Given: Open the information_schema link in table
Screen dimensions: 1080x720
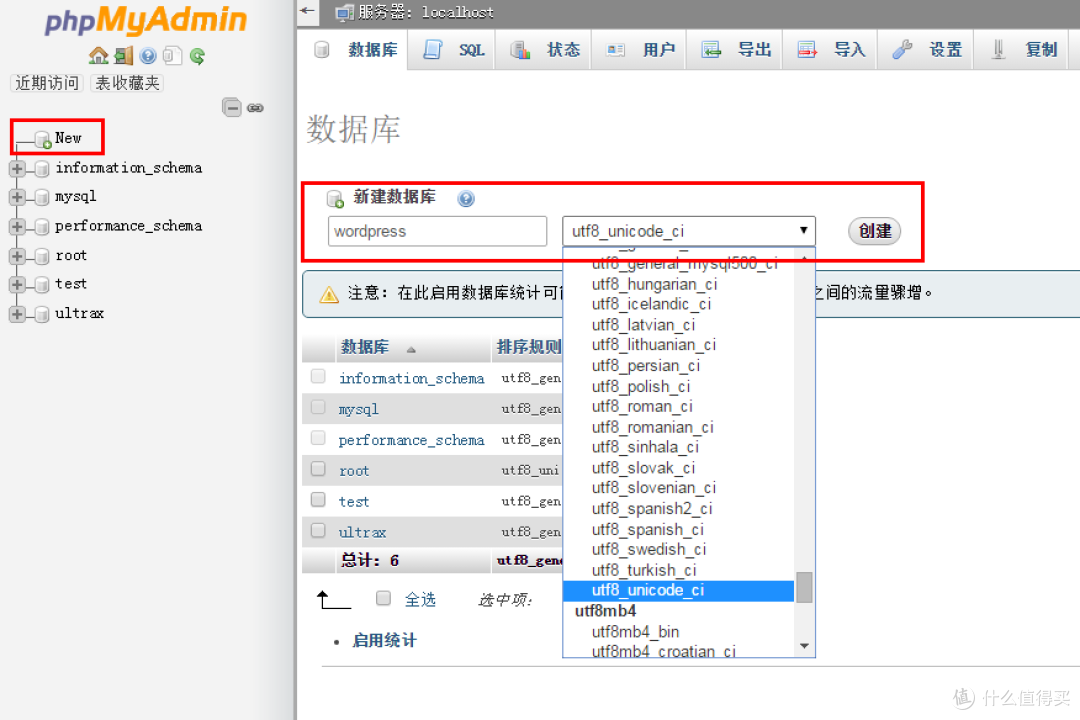Looking at the screenshot, I should (411, 378).
